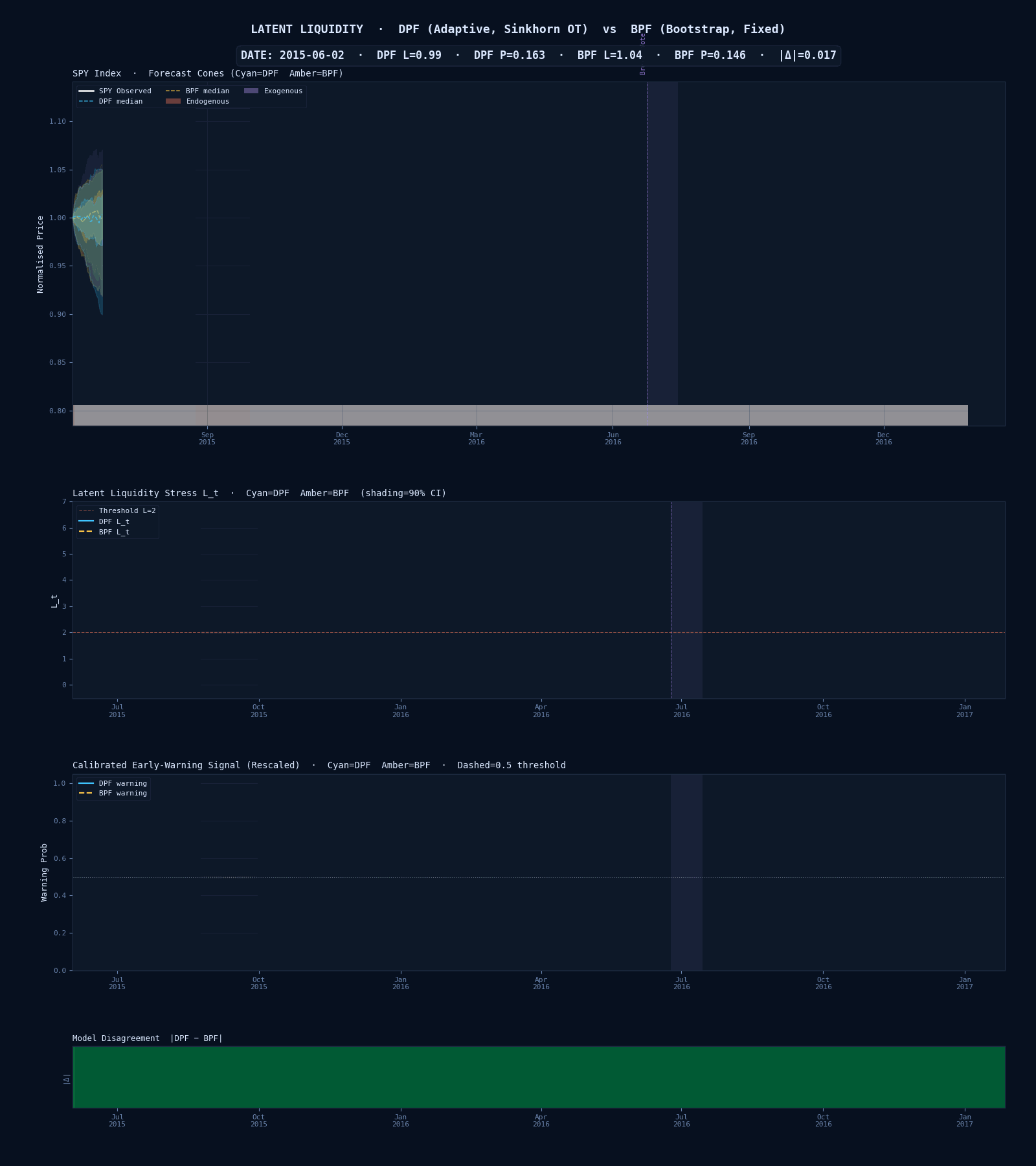
Task: Click the Normalised Price axis label
Action: click(x=40, y=254)
